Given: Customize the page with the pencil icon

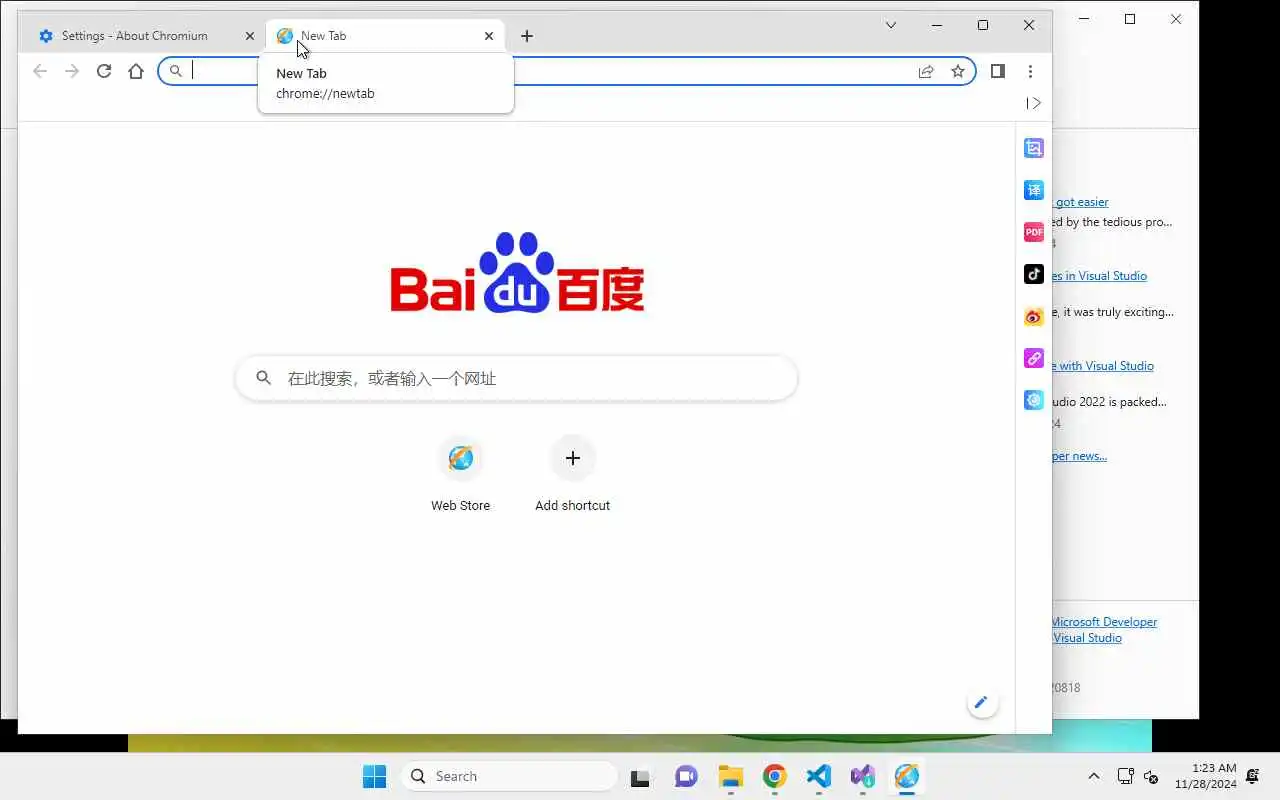Looking at the screenshot, I should coord(982,703).
